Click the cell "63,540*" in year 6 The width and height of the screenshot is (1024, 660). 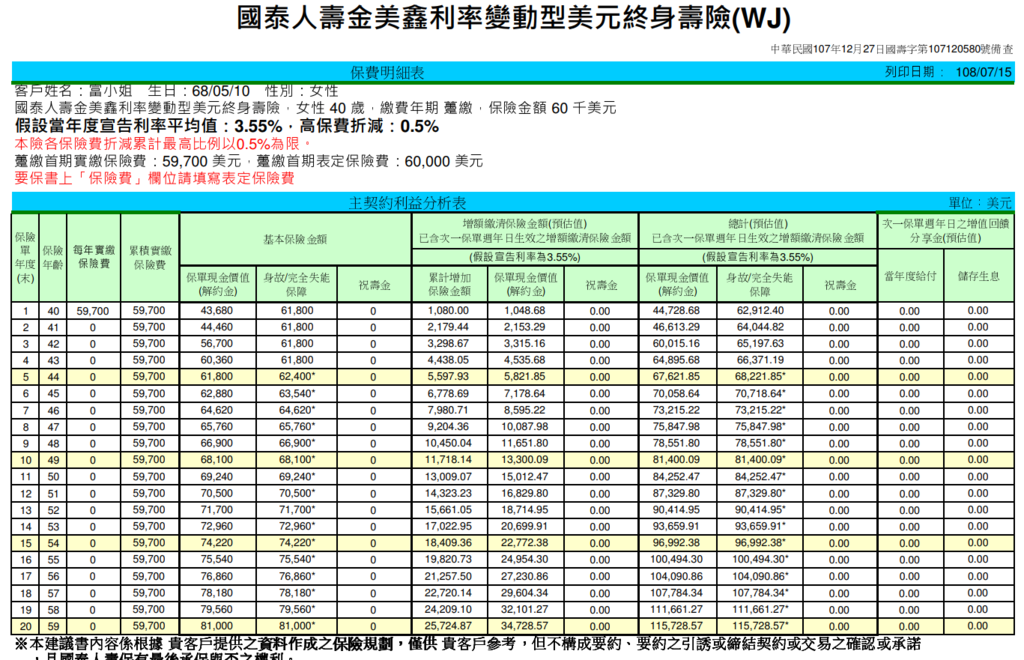tap(297, 394)
